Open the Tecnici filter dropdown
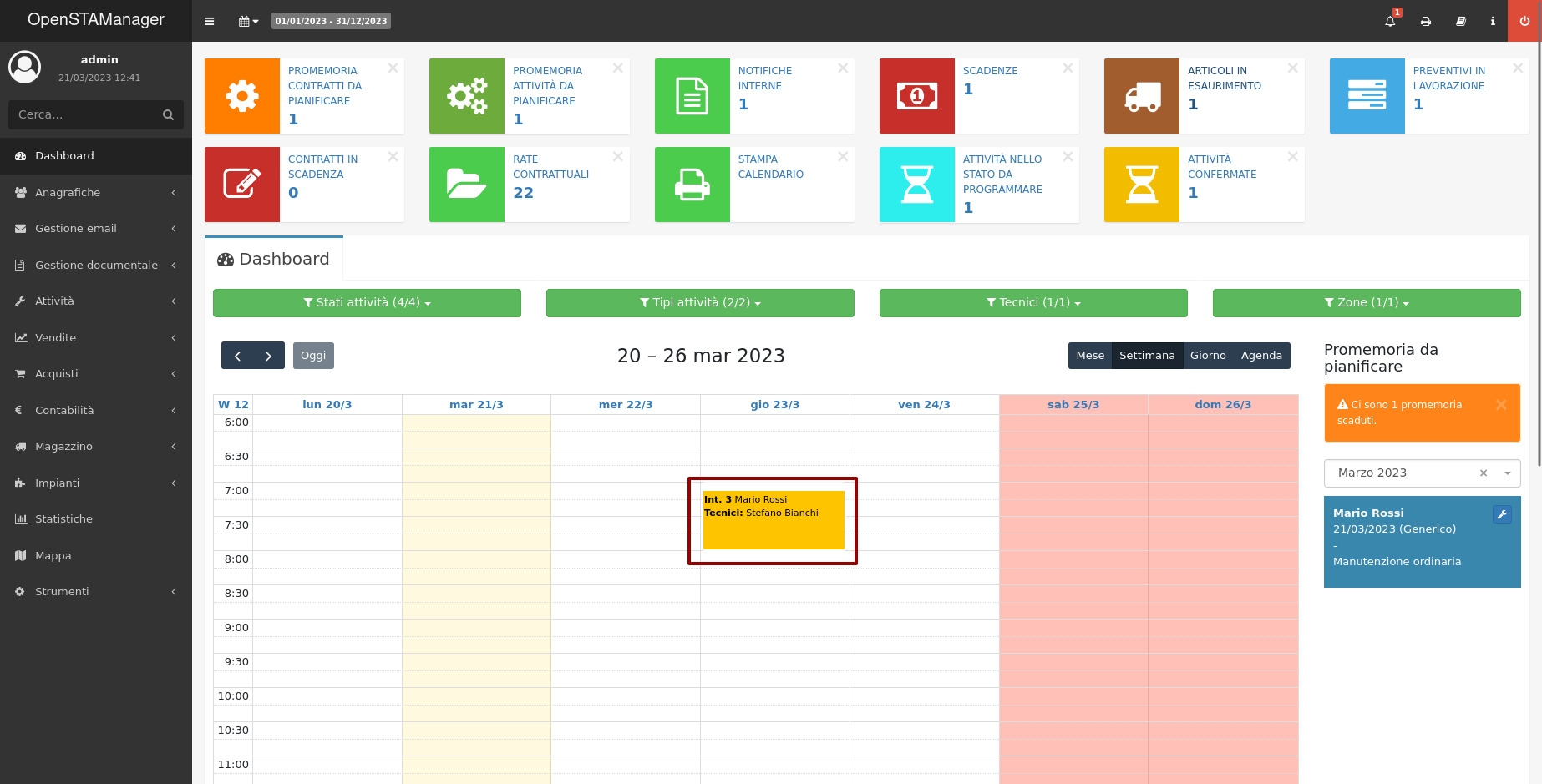The height and width of the screenshot is (784, 1542). pyautogui.click(x=1032, y=303)
